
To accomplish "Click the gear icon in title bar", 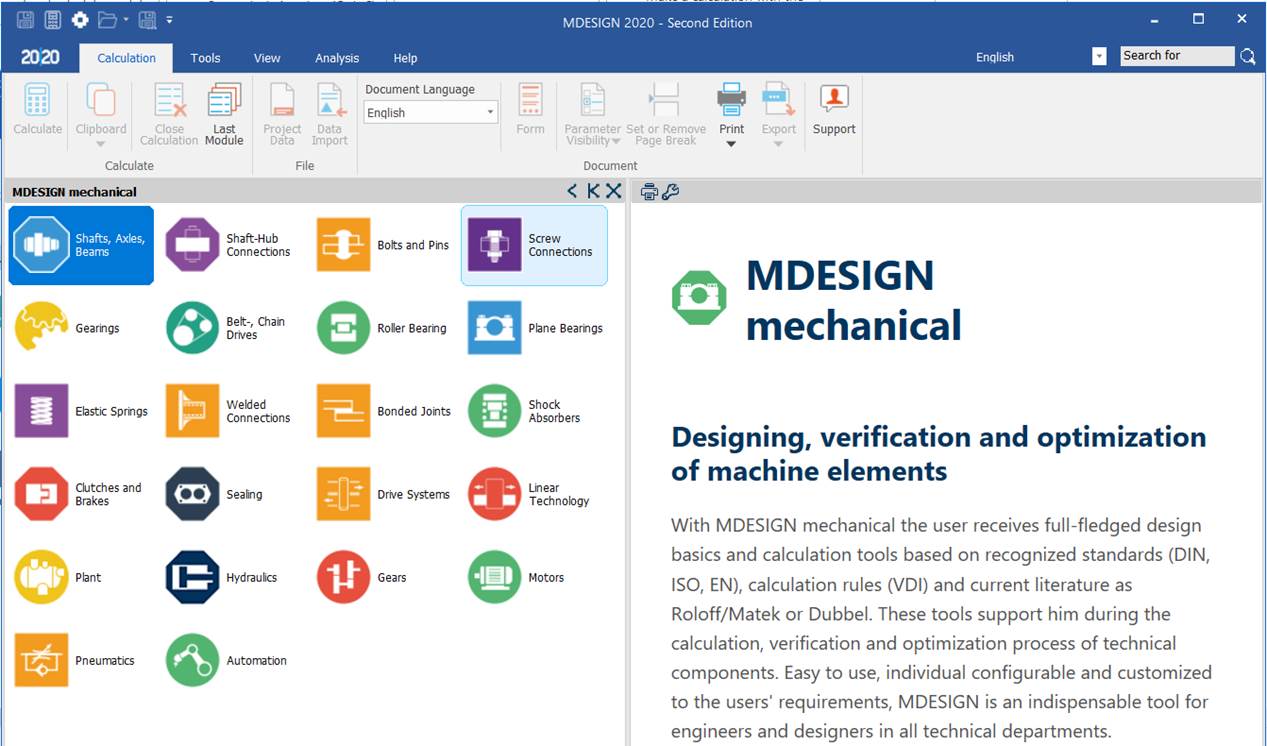I will click(x=80, y=19).
